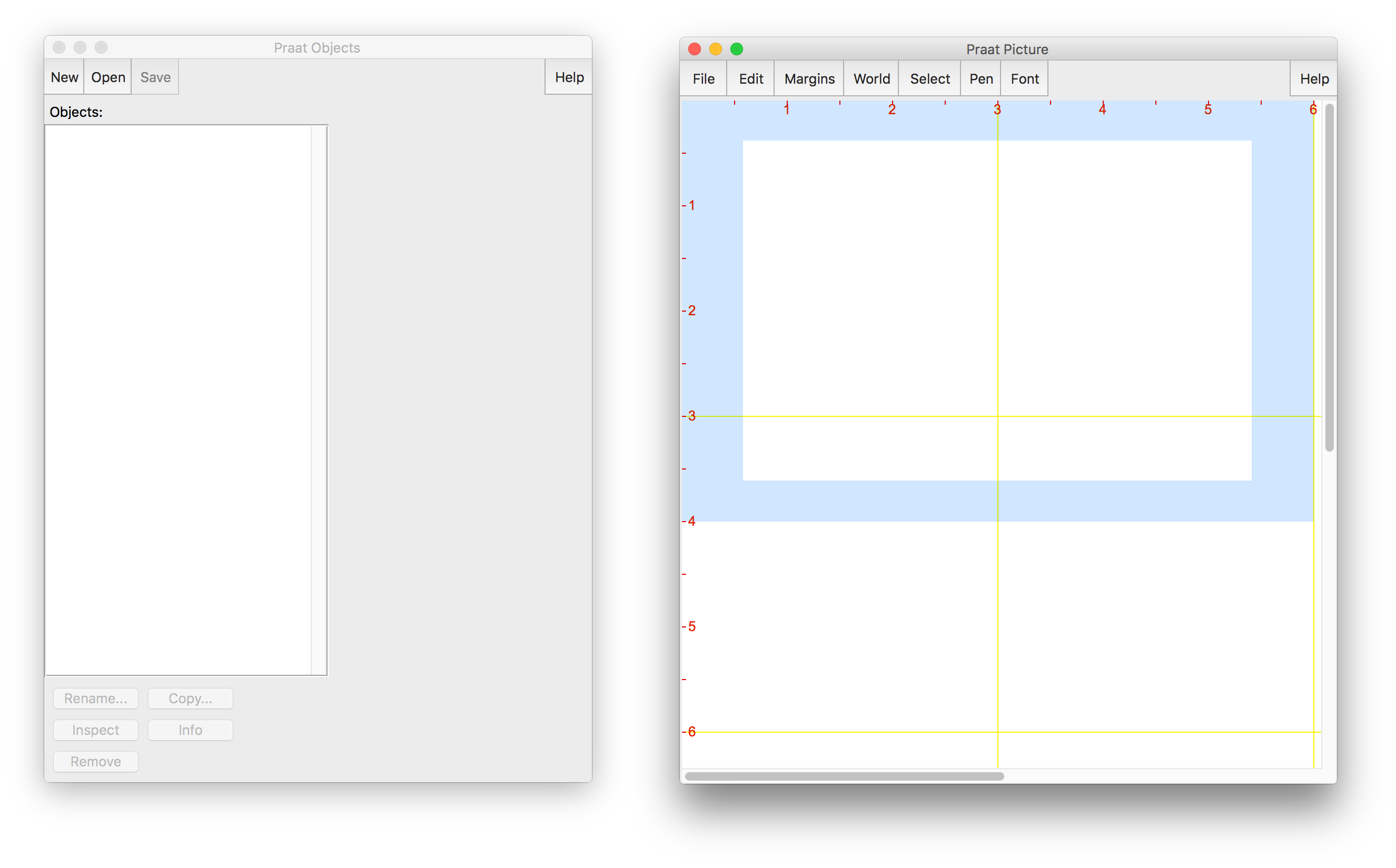
Task: Click the Open button in Praat Objects
Action: pos(108,78)
